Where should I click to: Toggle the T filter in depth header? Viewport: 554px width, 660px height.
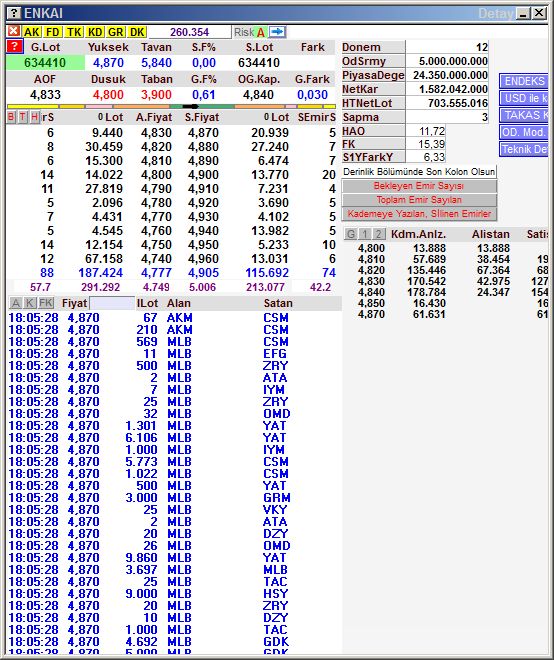point(22,117)
